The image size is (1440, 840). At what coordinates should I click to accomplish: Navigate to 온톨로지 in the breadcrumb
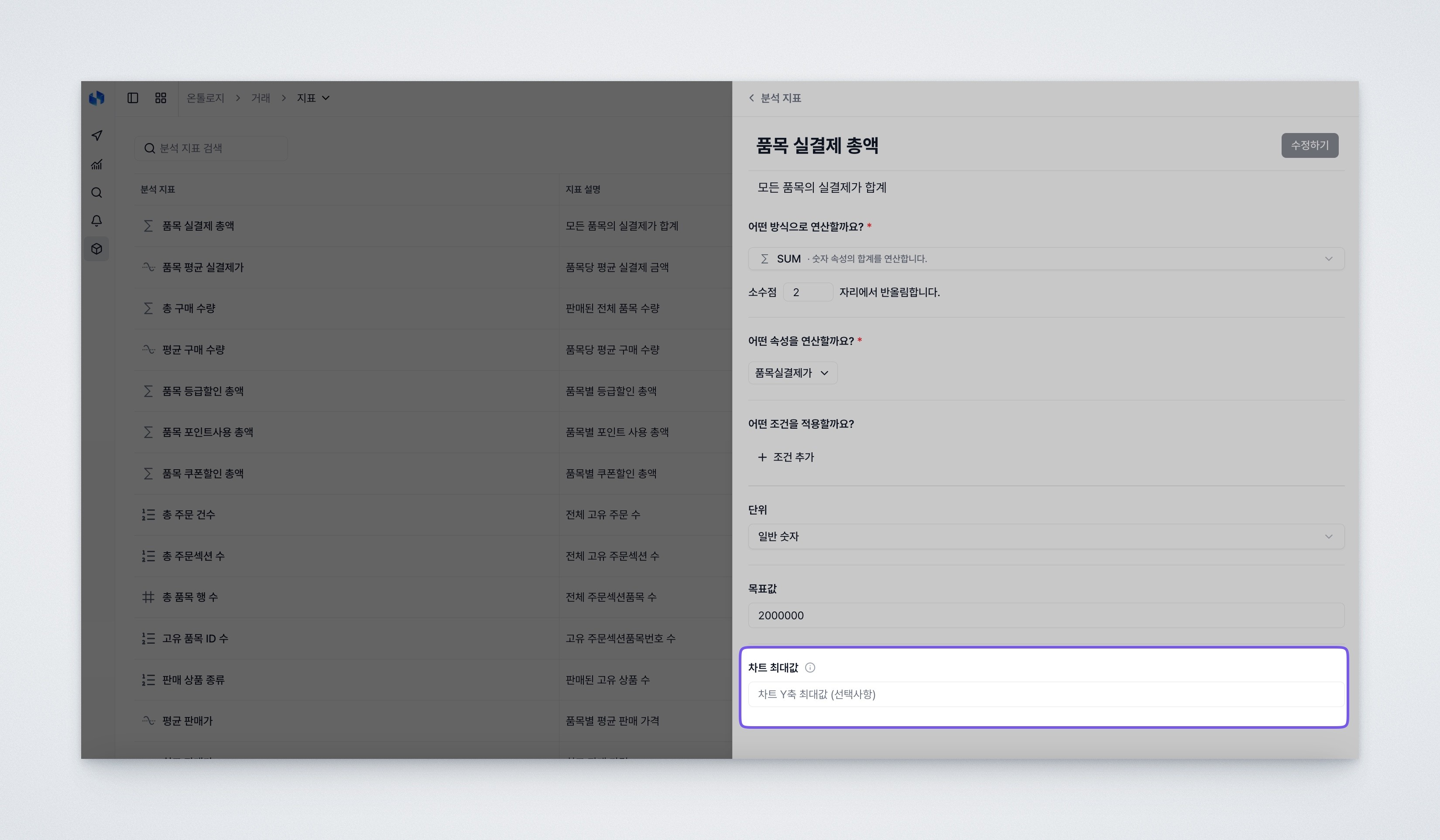click(x=205, y=98)
